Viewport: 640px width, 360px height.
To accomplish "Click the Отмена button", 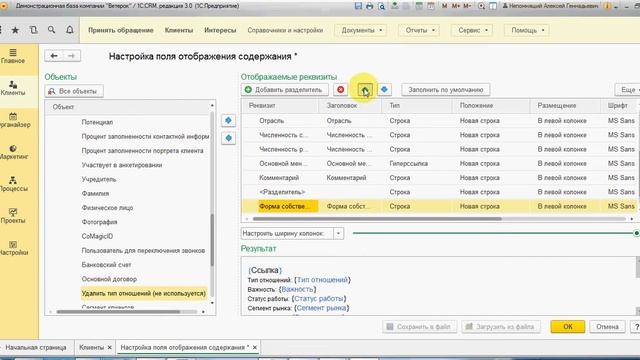I will (607, 327).
